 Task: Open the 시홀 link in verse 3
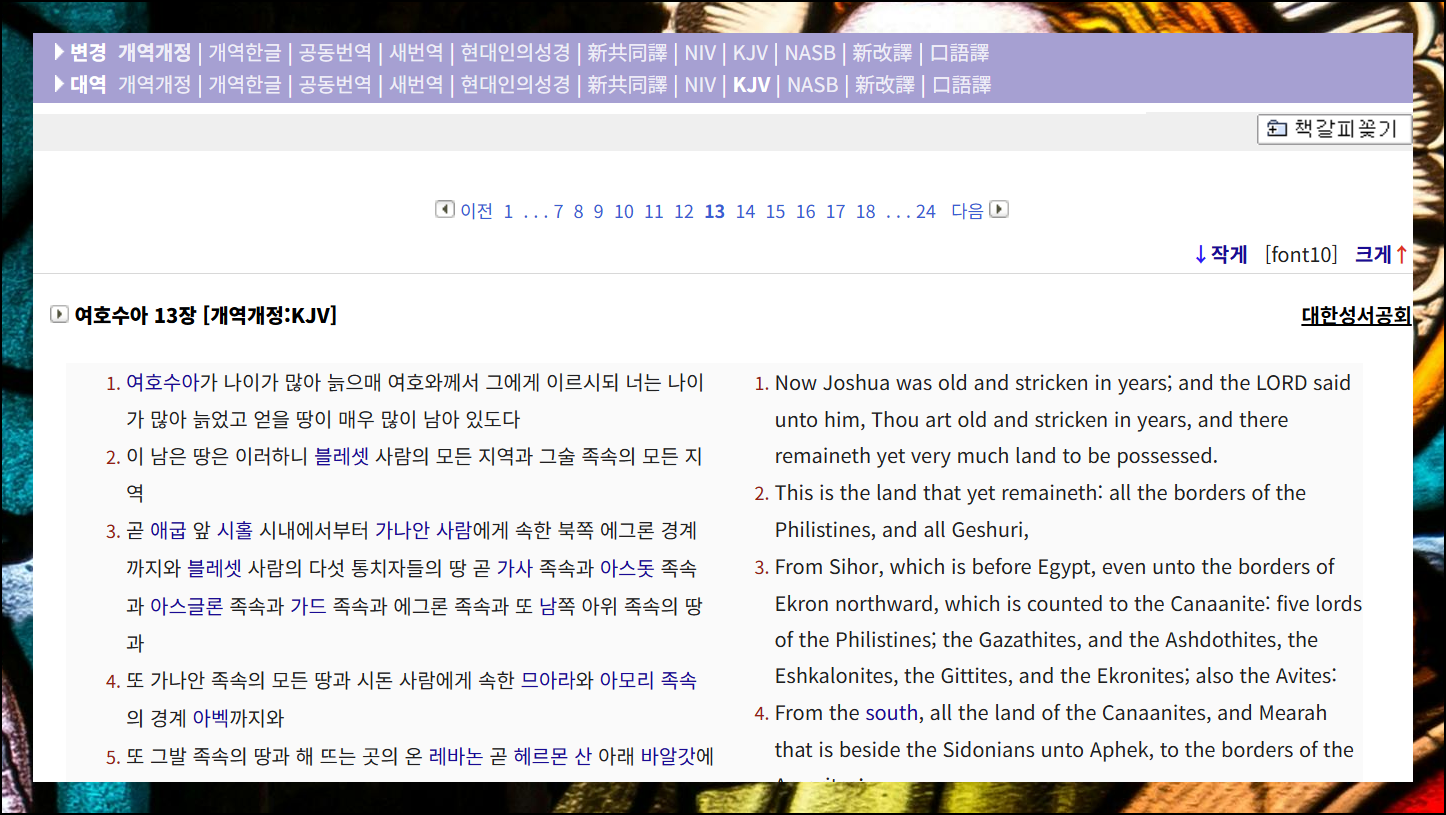235,531
